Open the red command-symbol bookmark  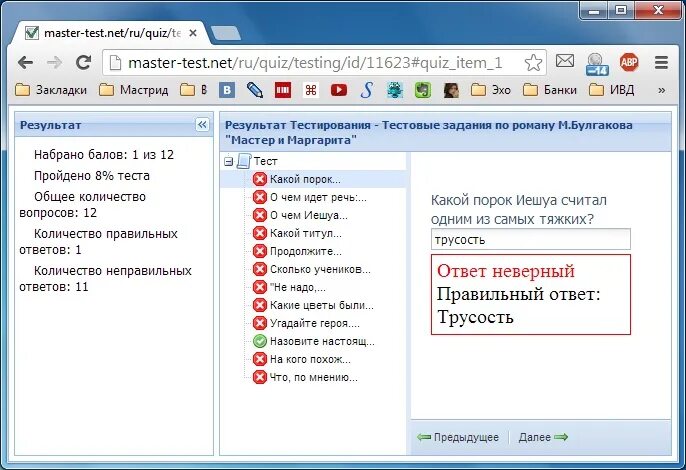pos(311,90)
